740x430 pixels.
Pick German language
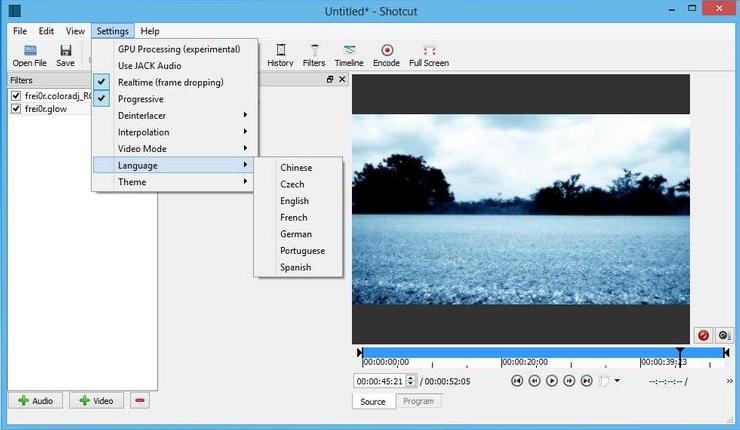pyautogui.click(x=298, y=234)
